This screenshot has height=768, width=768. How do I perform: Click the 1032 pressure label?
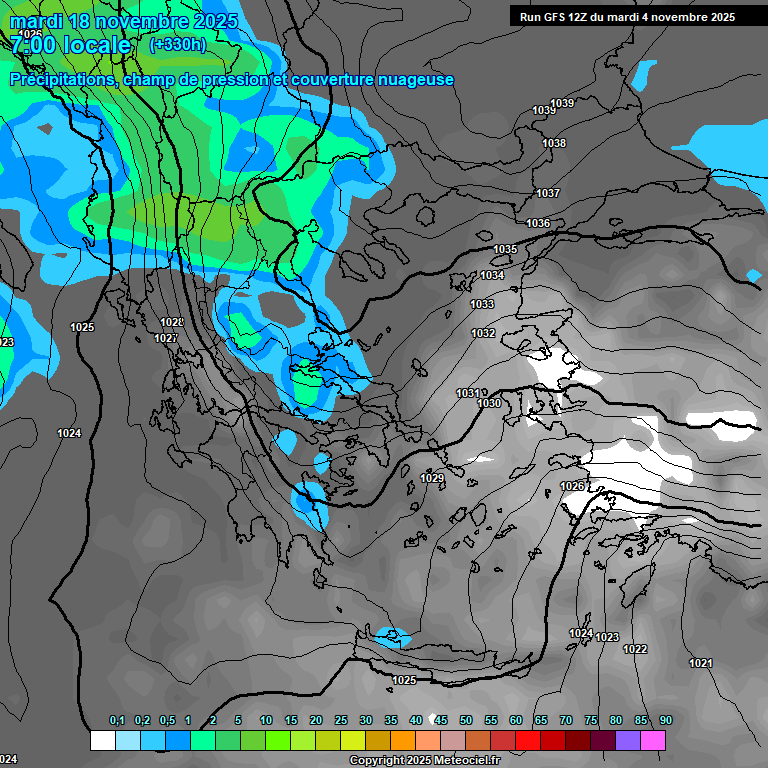(x=483, y=333)
